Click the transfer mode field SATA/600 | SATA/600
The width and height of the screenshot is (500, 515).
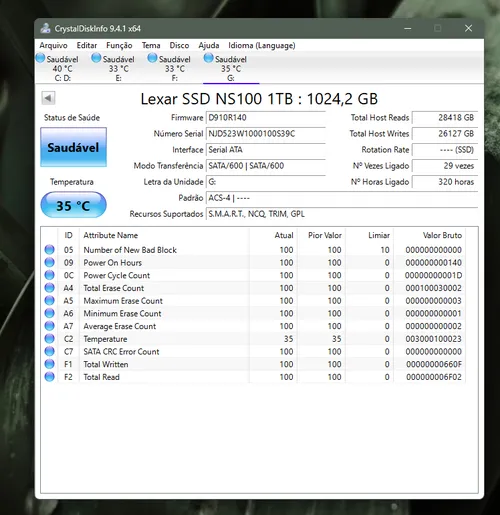coord(266,166)
